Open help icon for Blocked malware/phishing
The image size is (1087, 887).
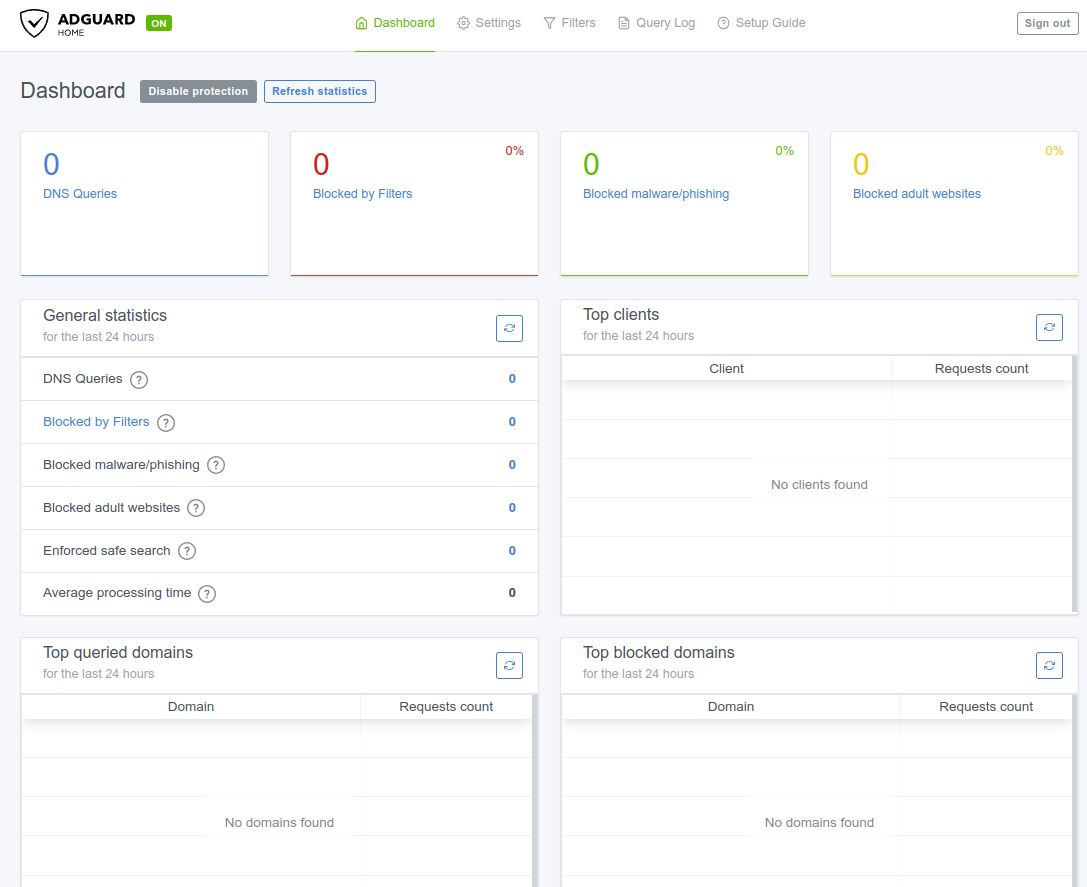point(216,466)
